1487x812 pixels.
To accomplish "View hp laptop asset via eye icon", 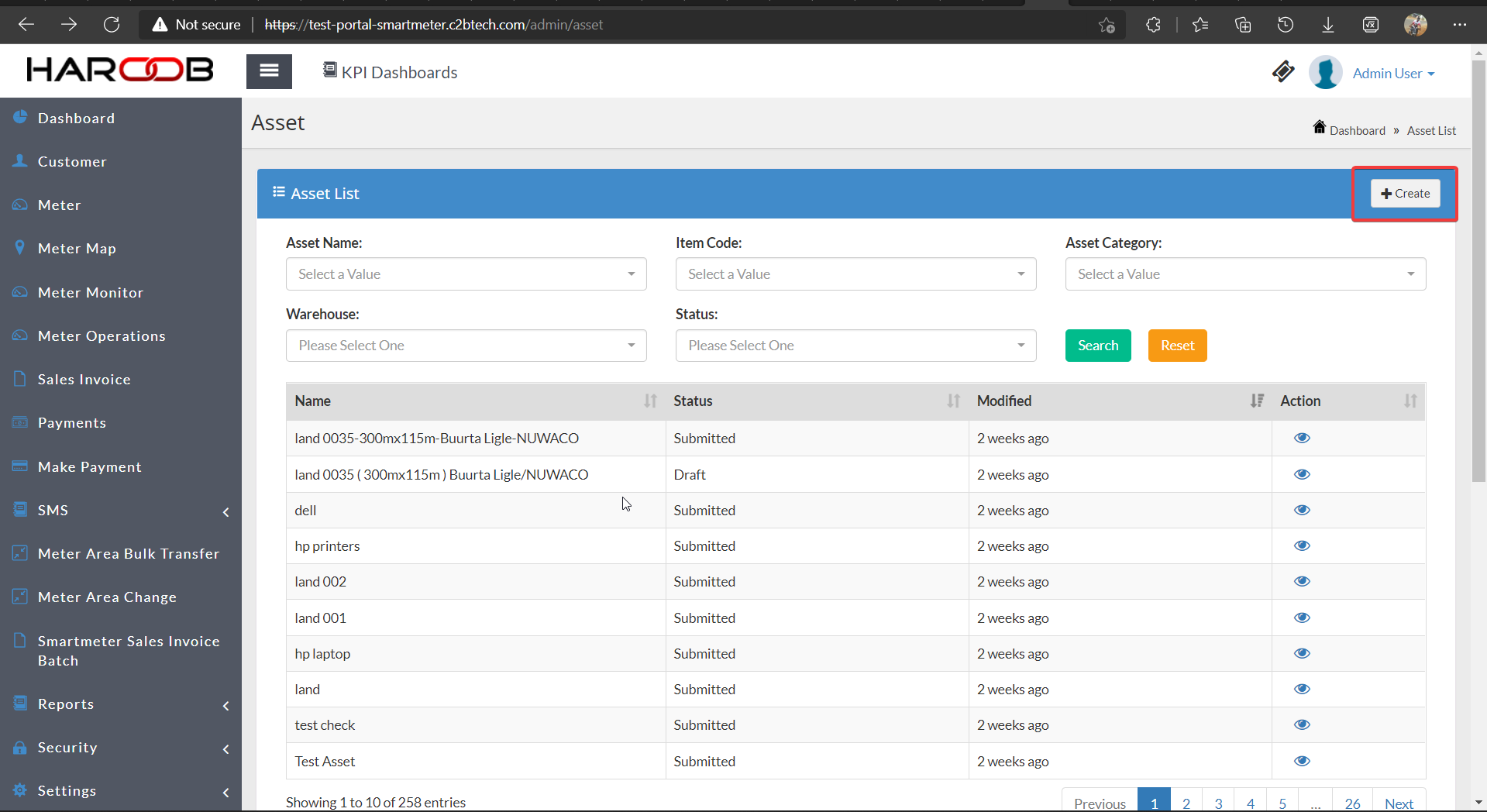I will tap(1302, 653).
